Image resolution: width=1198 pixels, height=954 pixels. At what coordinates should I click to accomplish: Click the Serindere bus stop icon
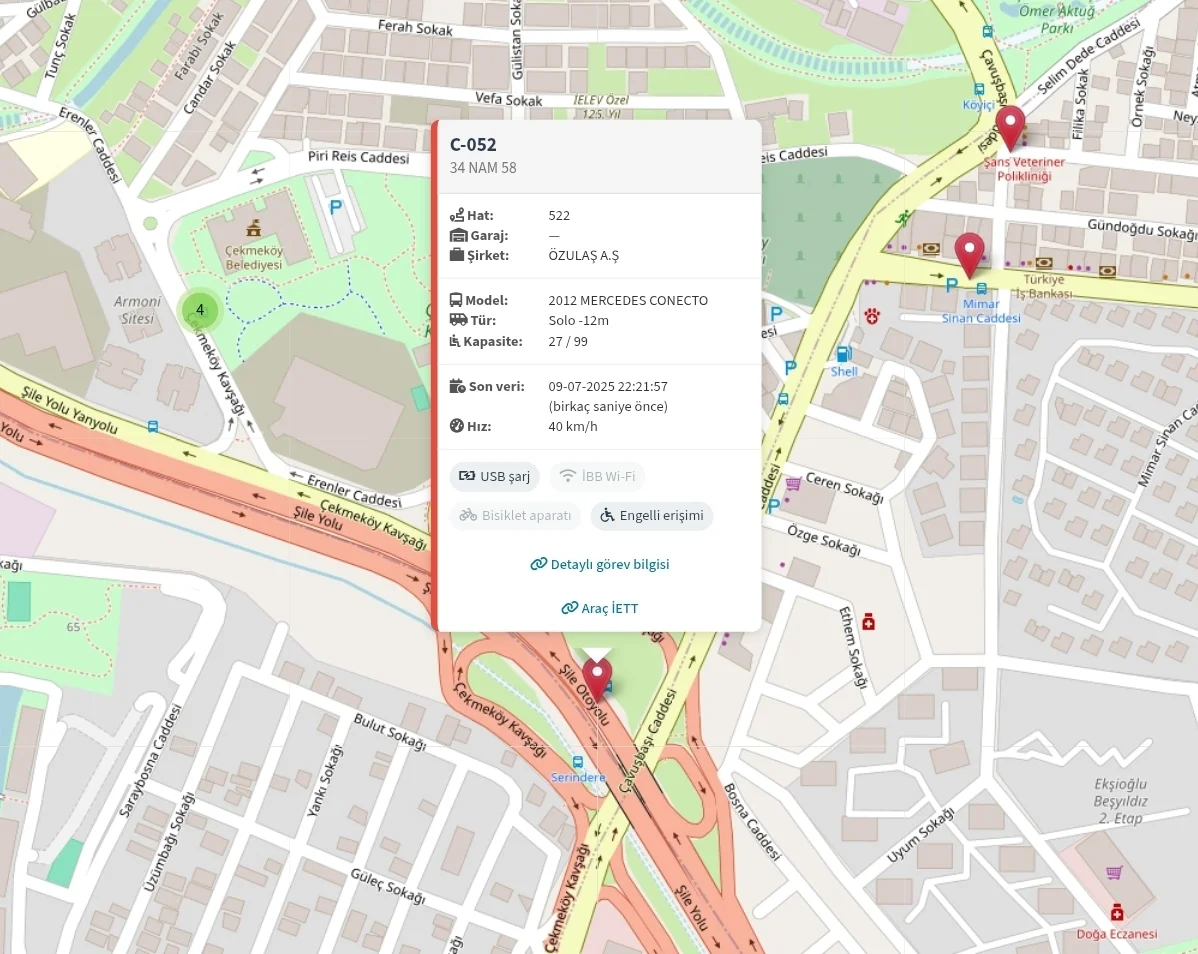[x=577, y=761]
